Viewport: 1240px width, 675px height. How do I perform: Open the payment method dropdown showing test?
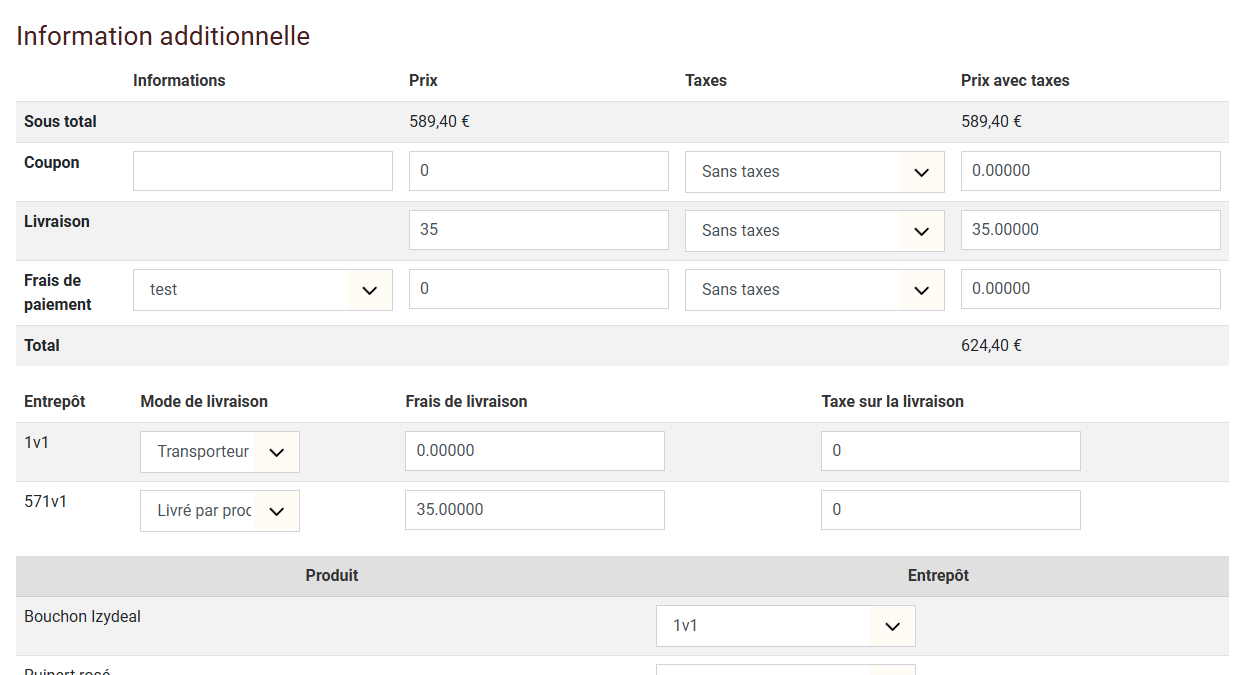tap(262, 290)
